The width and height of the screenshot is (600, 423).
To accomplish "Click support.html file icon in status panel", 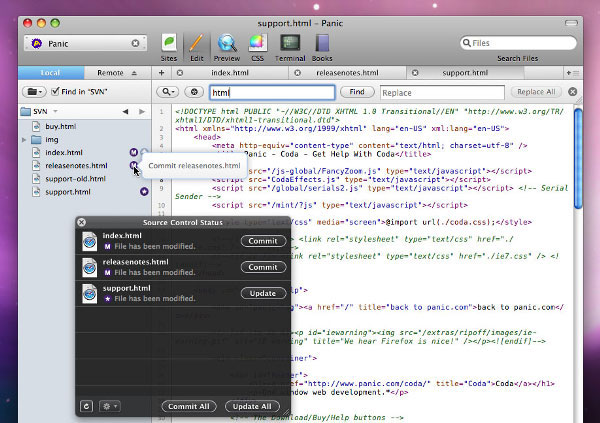I will pos(90,293).
